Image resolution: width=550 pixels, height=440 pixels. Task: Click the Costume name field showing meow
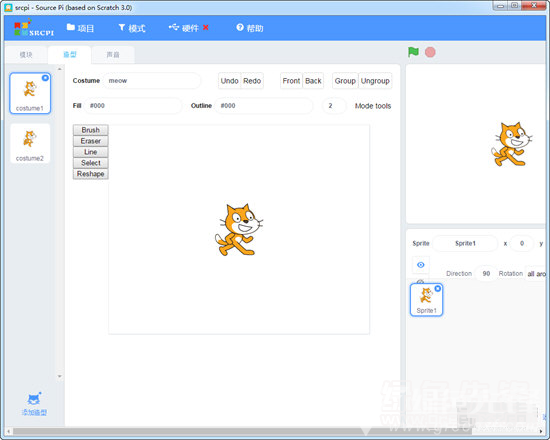(152, 81)
